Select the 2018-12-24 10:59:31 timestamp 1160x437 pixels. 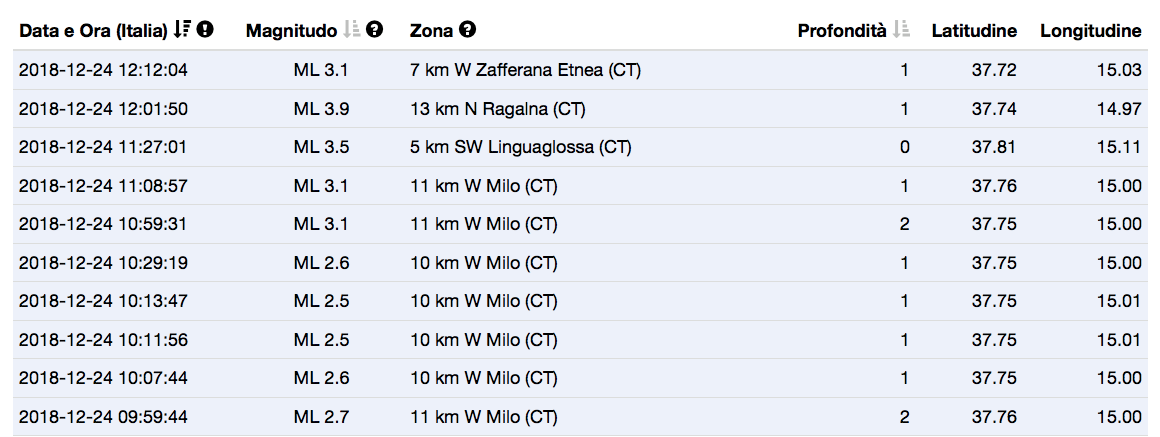pyautogui.click(x=103, y=224)
